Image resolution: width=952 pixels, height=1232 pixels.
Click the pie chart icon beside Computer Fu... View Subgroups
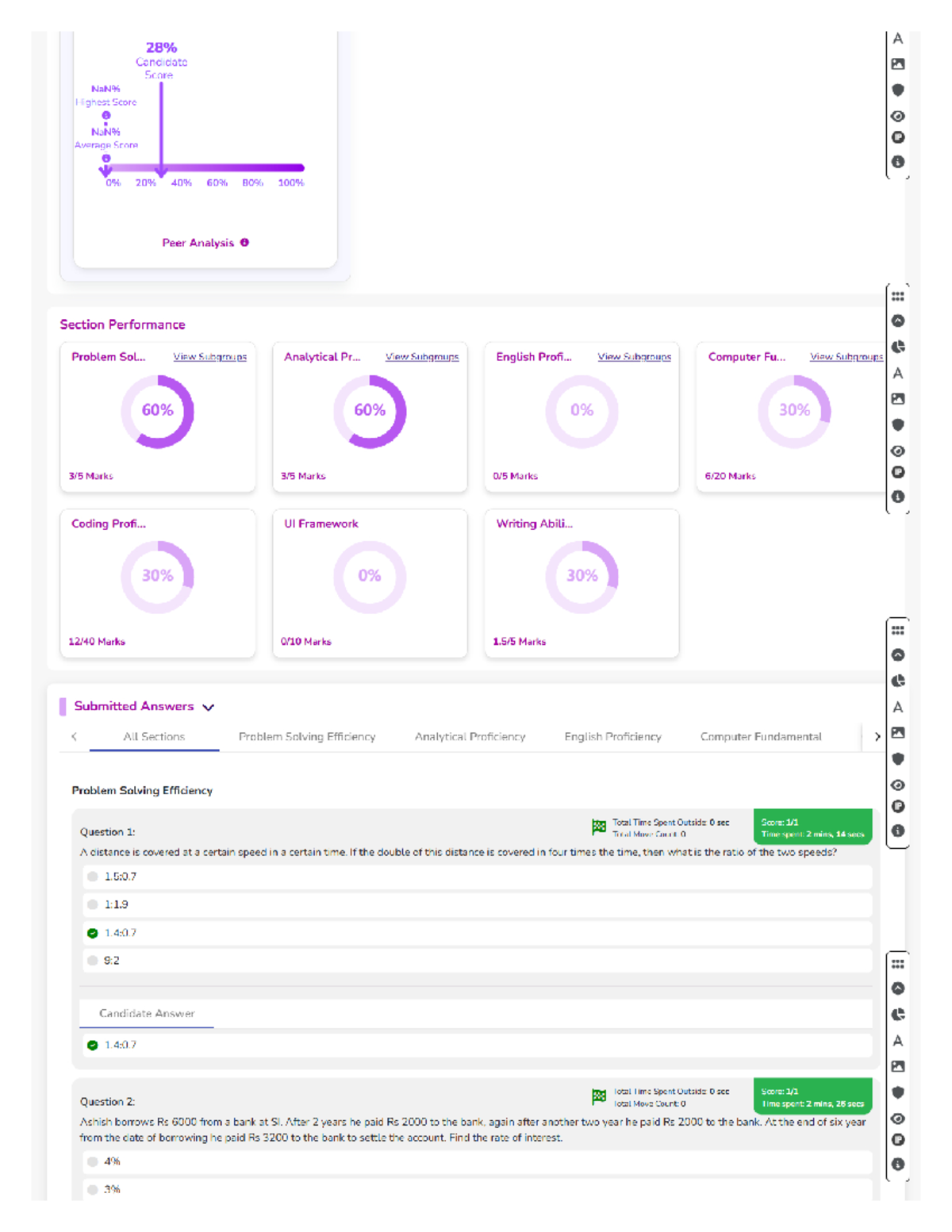898,347
